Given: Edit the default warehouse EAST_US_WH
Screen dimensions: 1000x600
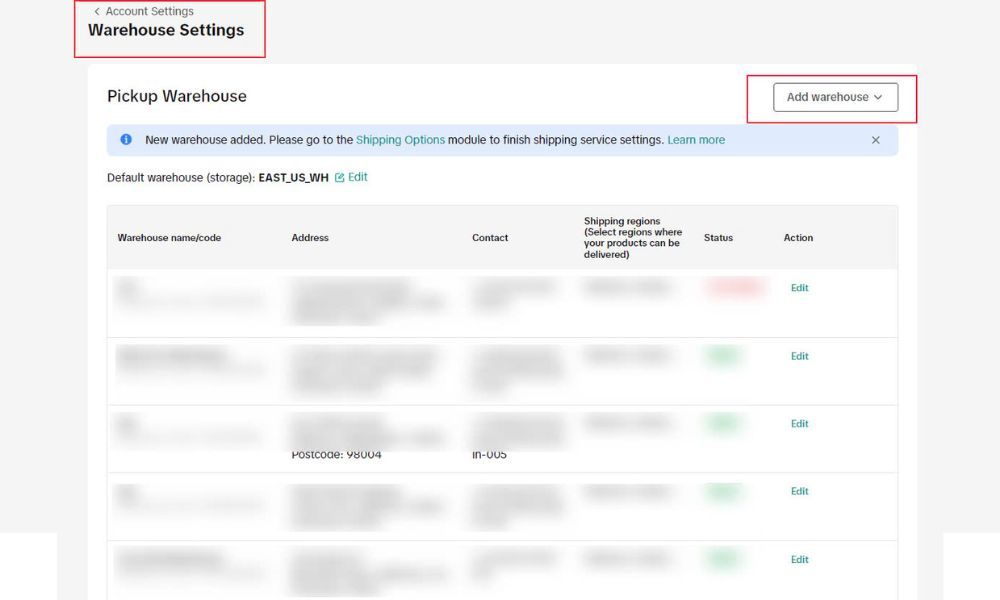Looking at the screenshot, I should (351, 177).
